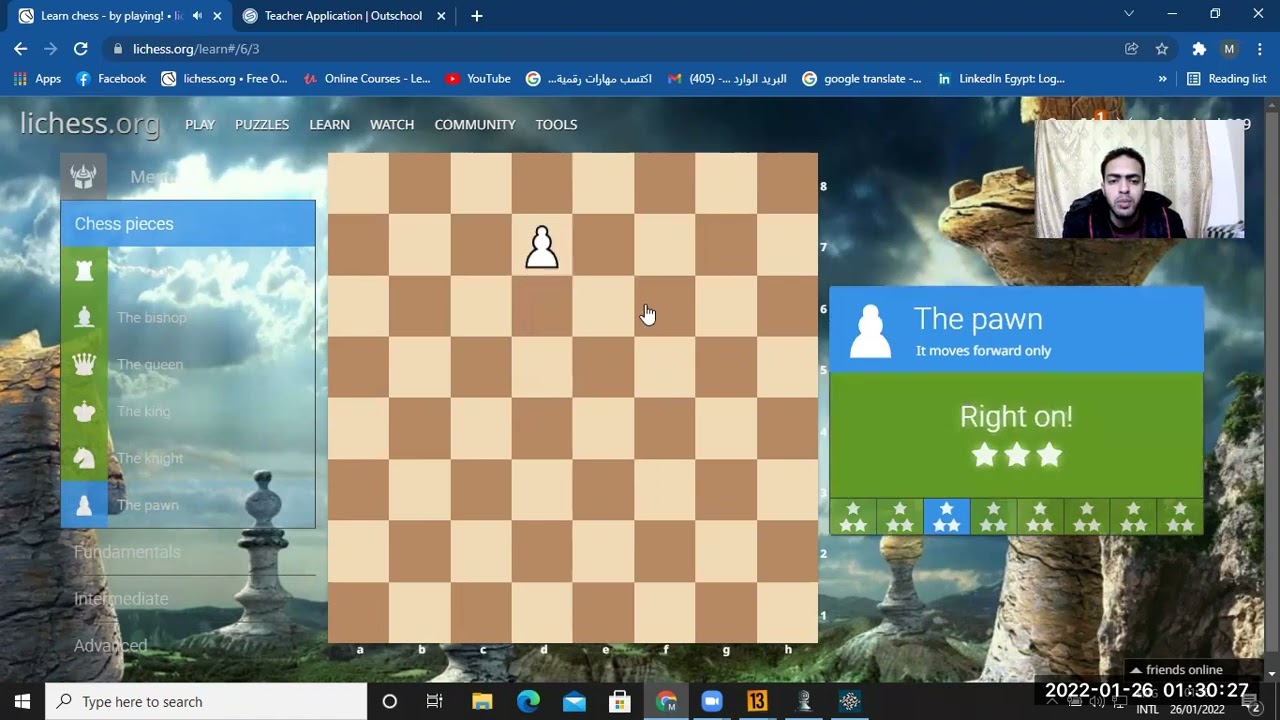Screen dimensions: 1280x720
Task: View site information lock icon
Action: [118, 48]
